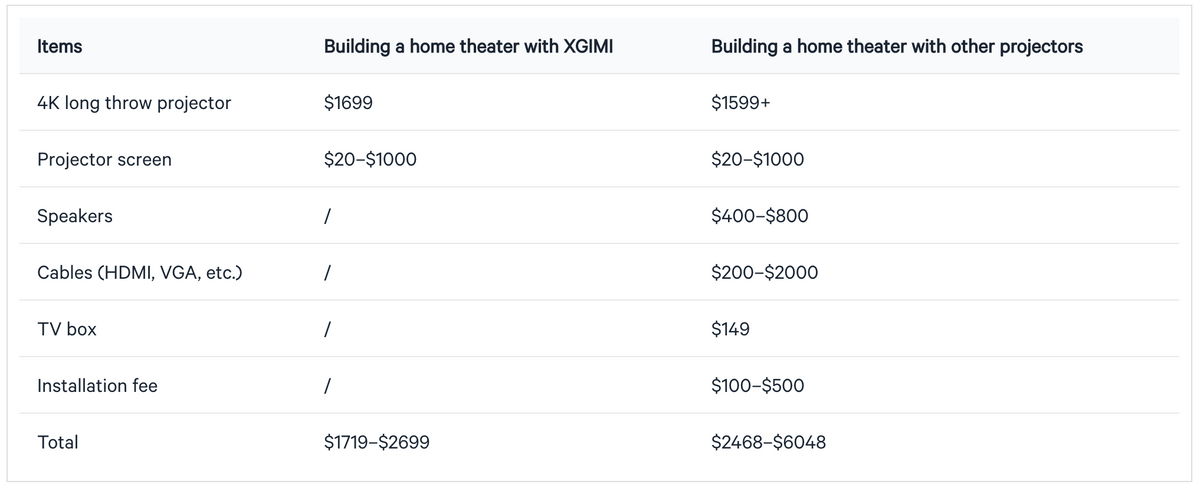Viewport: 1200px width, 488px height.
Task: Click the "4K long throw projector" row label
Action: tap(133, 103)
